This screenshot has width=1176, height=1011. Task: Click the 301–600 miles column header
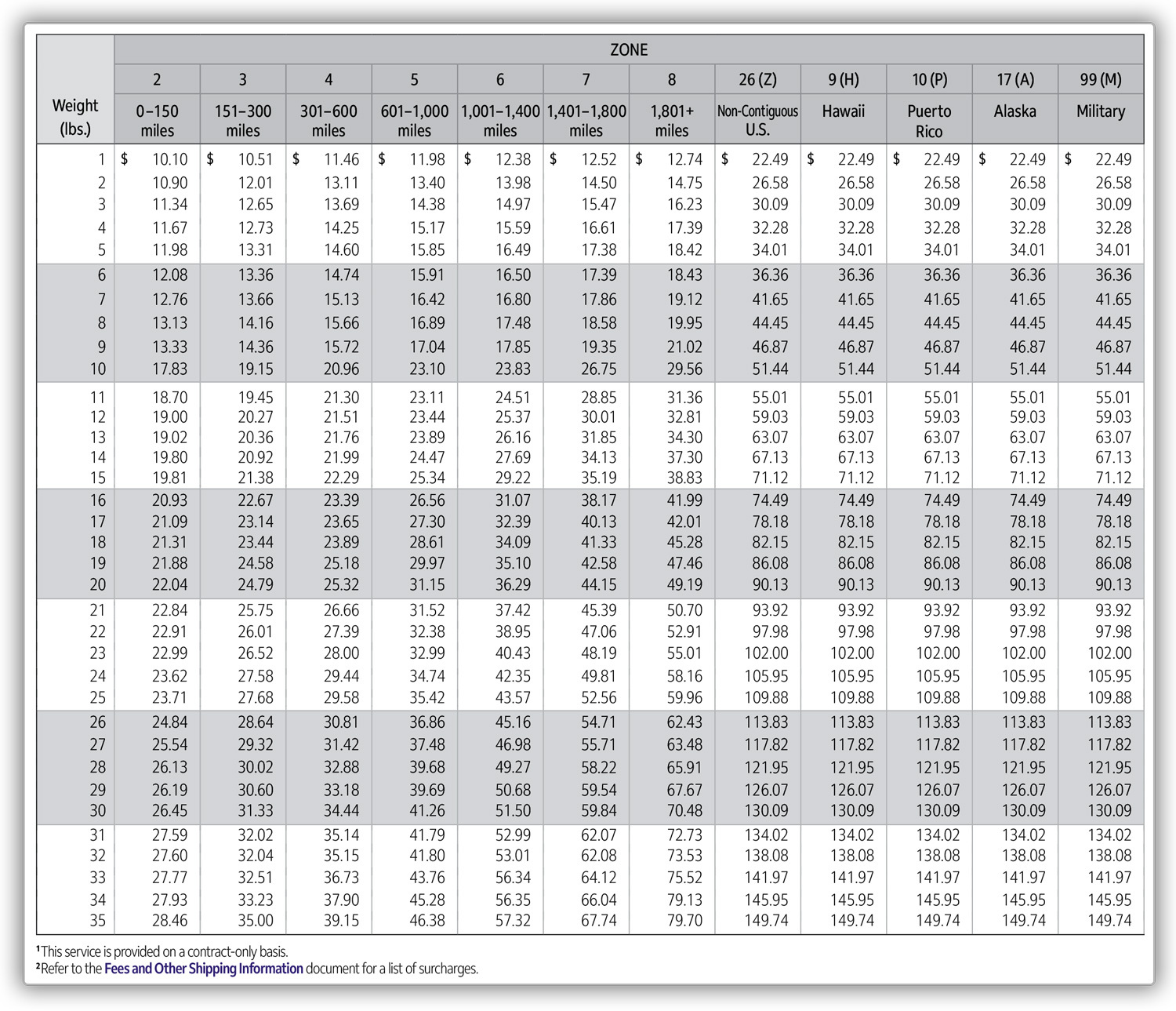[328, 120]
